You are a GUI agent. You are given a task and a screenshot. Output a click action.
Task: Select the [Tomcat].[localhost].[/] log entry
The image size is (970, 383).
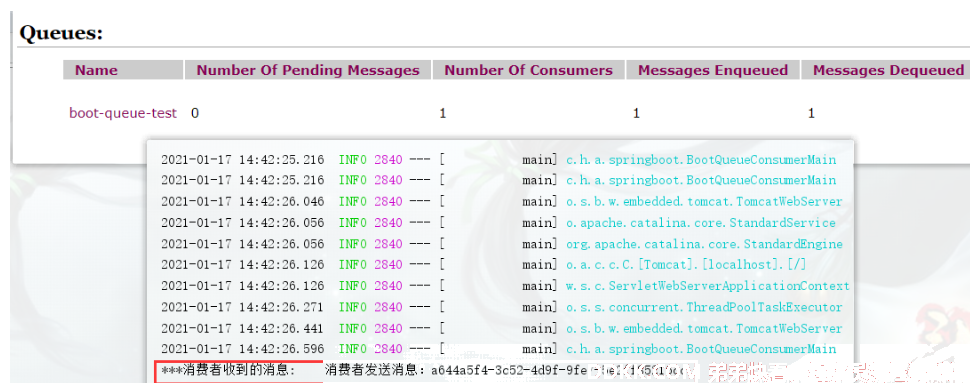point(502,265)
